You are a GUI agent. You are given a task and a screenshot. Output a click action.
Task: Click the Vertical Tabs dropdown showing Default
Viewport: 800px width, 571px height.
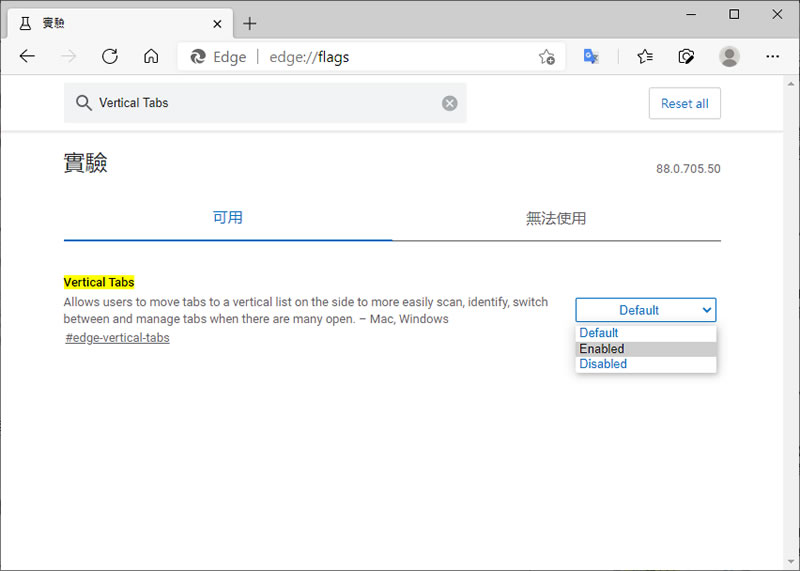646,310
